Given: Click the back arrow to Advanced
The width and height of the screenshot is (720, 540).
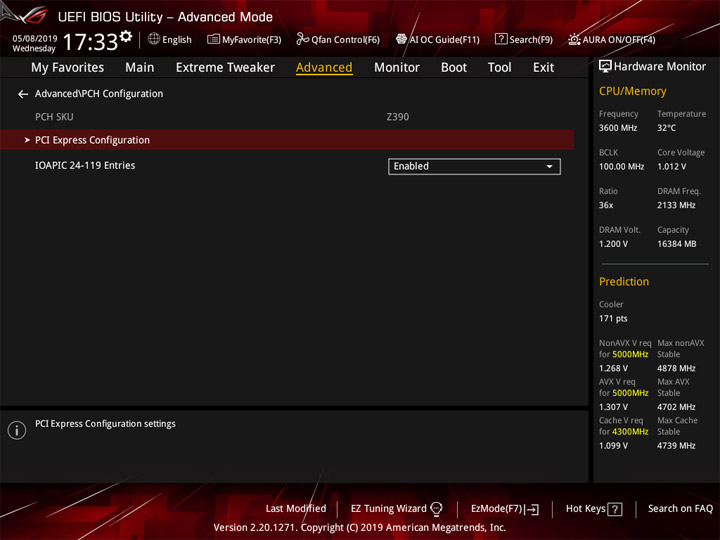Looking at the screenshot, I should click(23, 94).
